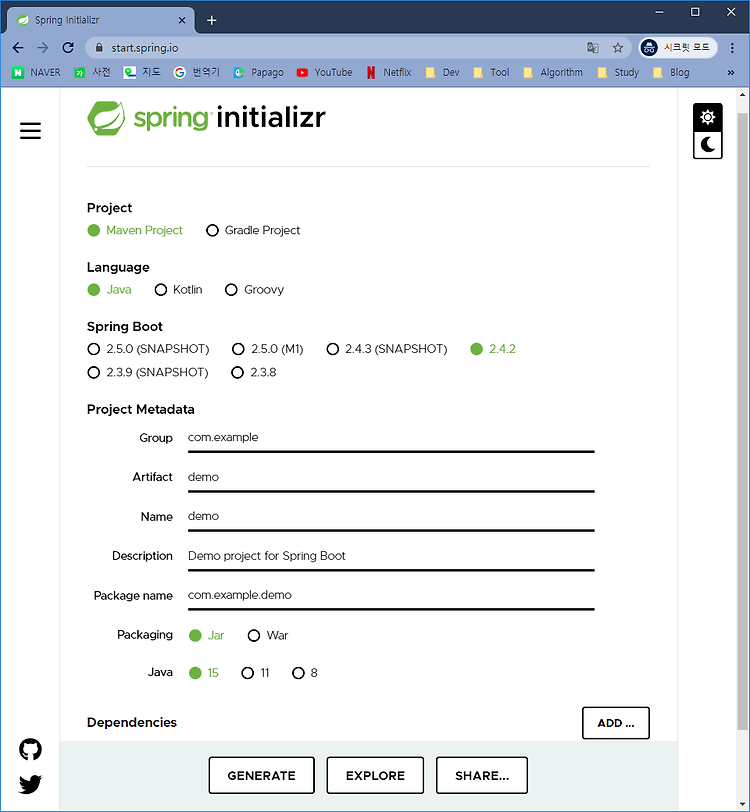Click the site lock icon
Screen dimensions: 750x812
coord(99,48)
